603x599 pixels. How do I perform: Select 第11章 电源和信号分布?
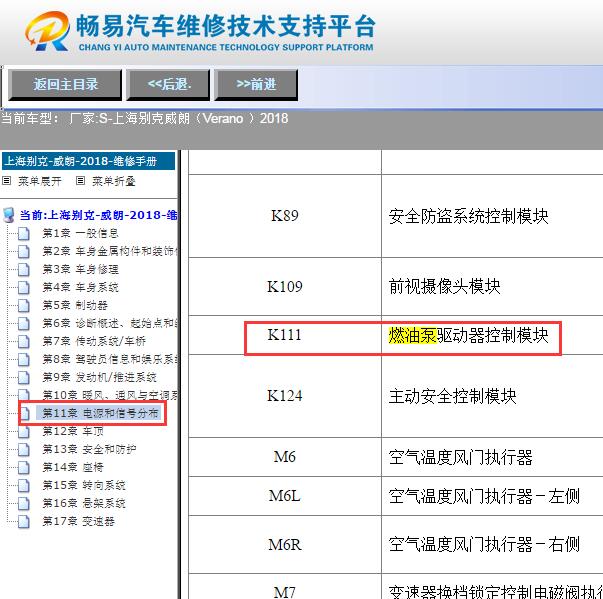coord(100,413)
